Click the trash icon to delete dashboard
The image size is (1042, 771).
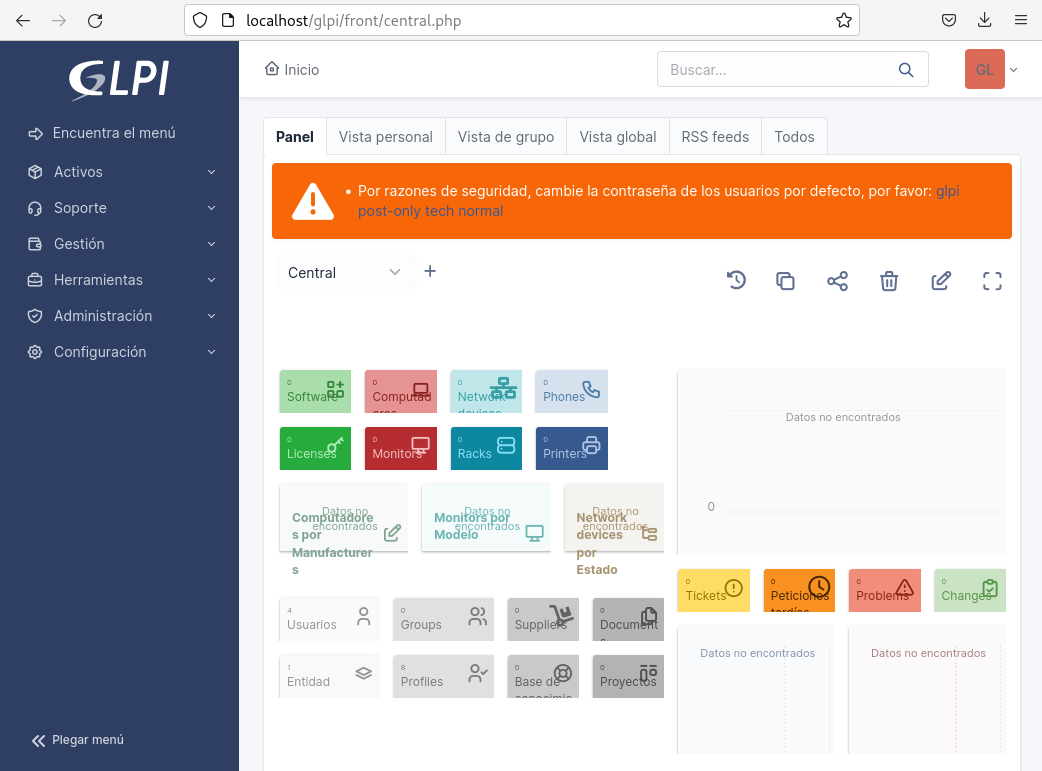[x=889, y=281]
